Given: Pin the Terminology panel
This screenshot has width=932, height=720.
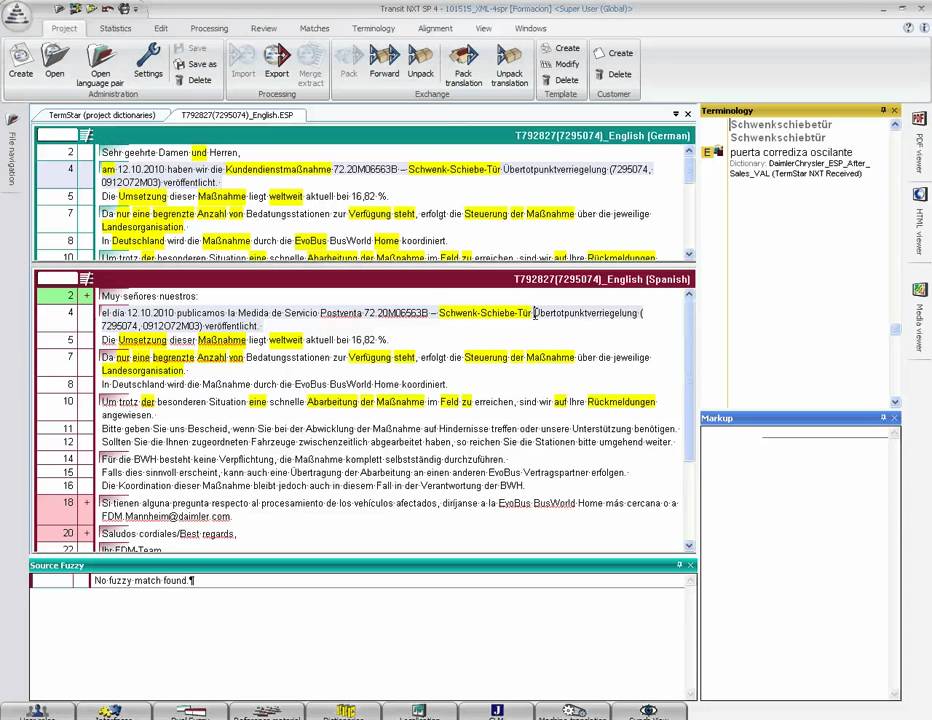Looking at the screenshot, I should 883,111.
